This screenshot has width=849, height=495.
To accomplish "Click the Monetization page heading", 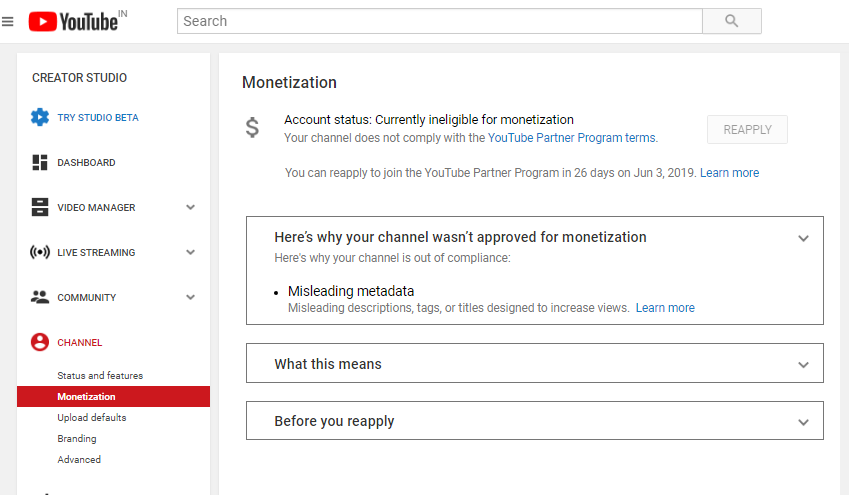I will tap(289, 82).
